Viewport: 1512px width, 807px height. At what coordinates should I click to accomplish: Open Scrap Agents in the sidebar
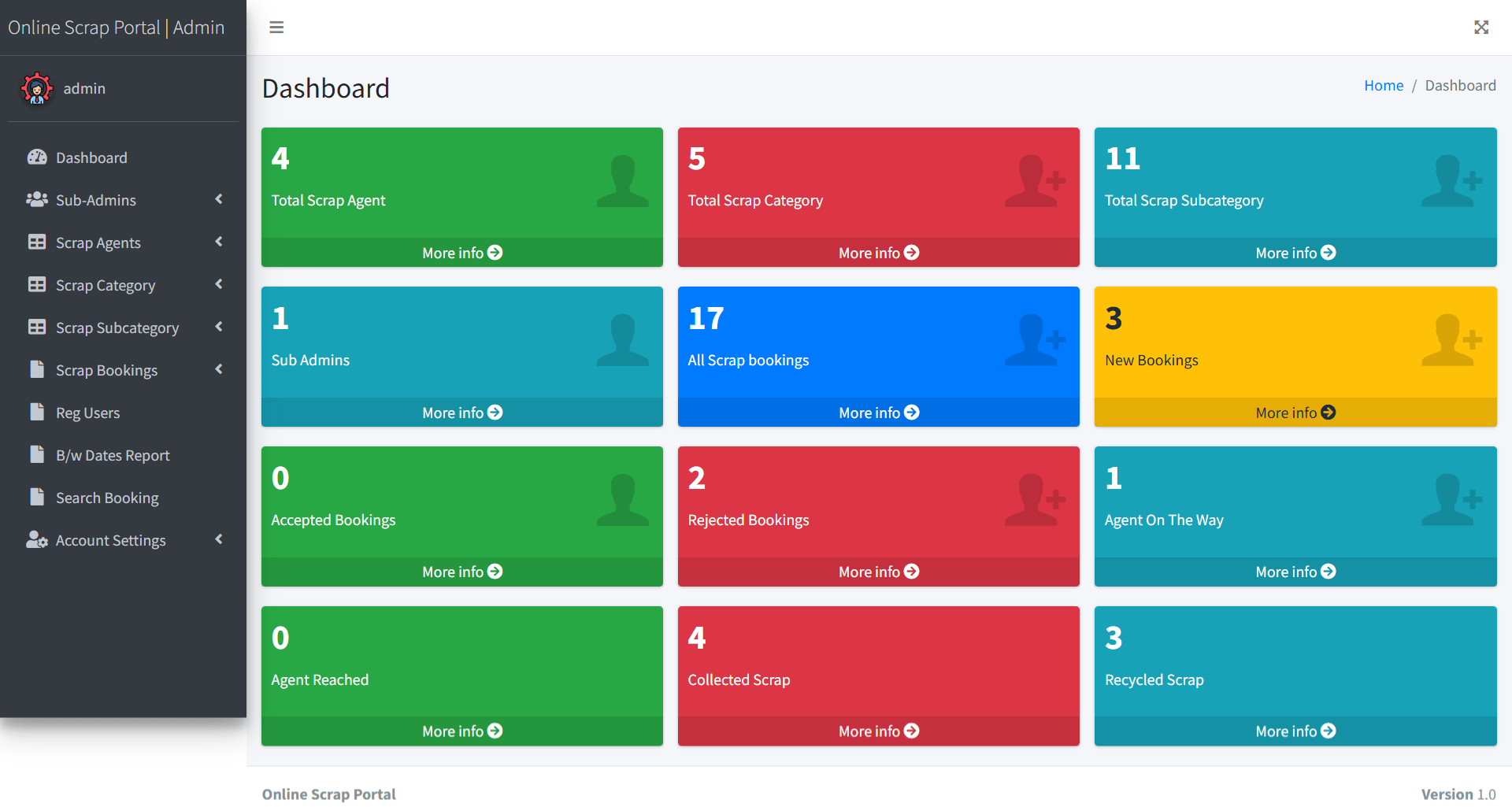click(98, 242)
